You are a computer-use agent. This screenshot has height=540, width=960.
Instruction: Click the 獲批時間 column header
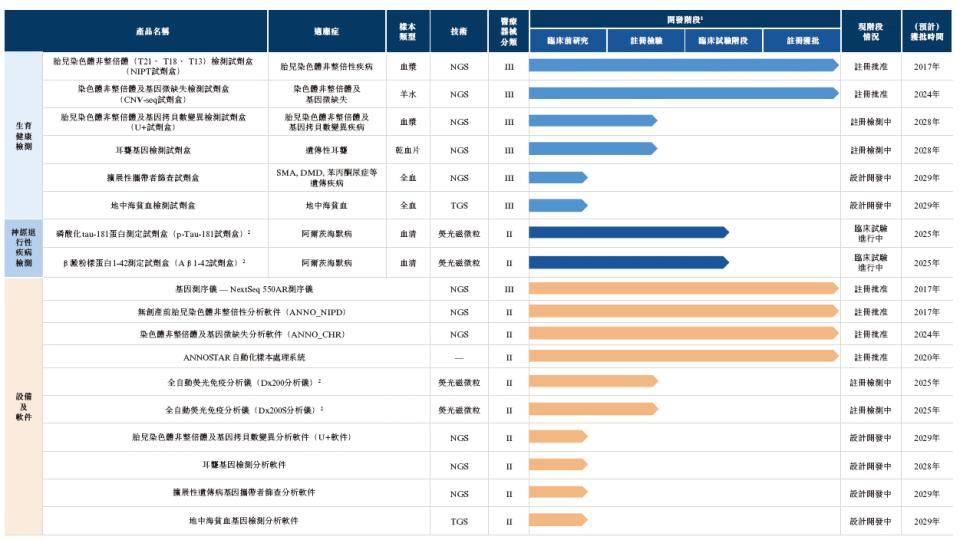pyautogui.click(x=926, y=31)
